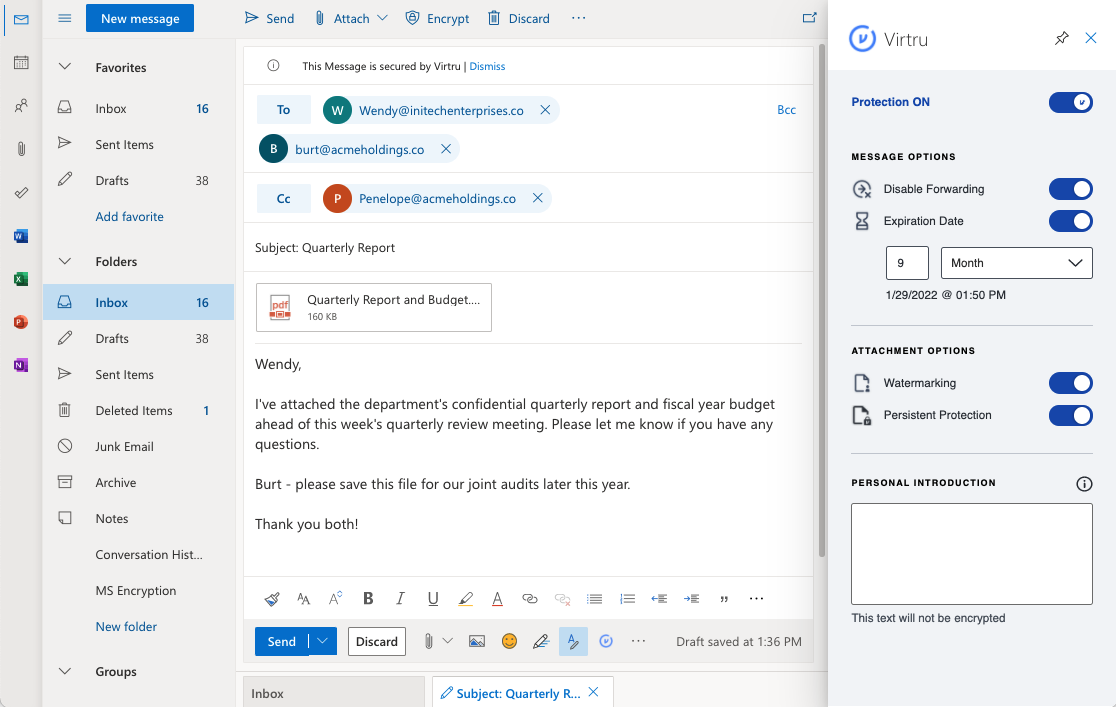Launch Excel from the app sidebar

tap(21, 278)
